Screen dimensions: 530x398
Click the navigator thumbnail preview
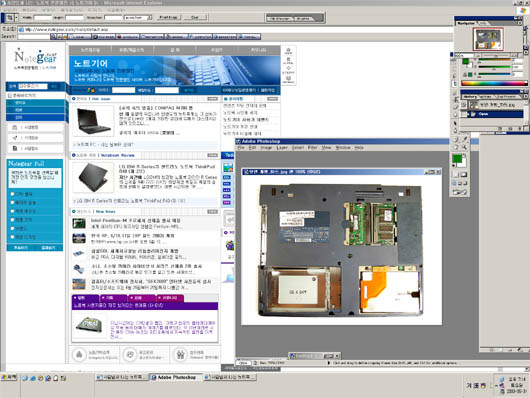click(488, 39)
